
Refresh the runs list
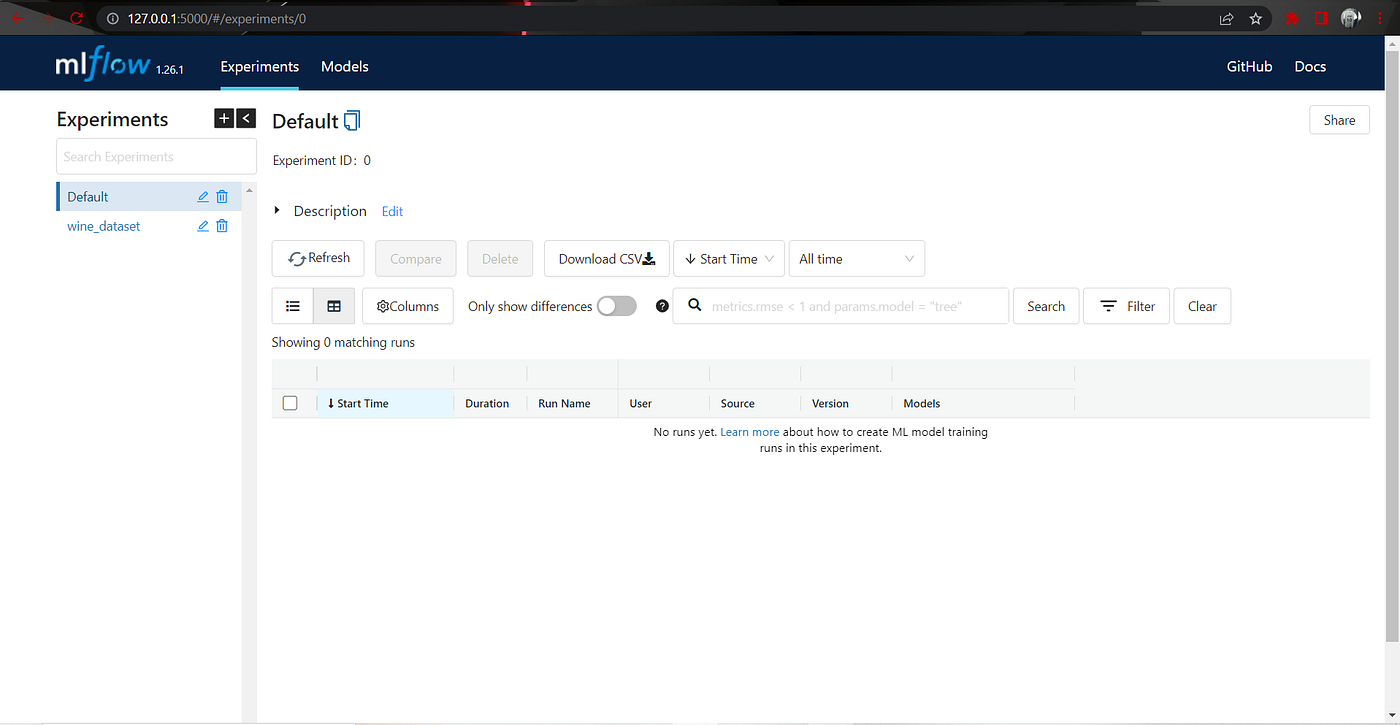[x=317, y=258]
